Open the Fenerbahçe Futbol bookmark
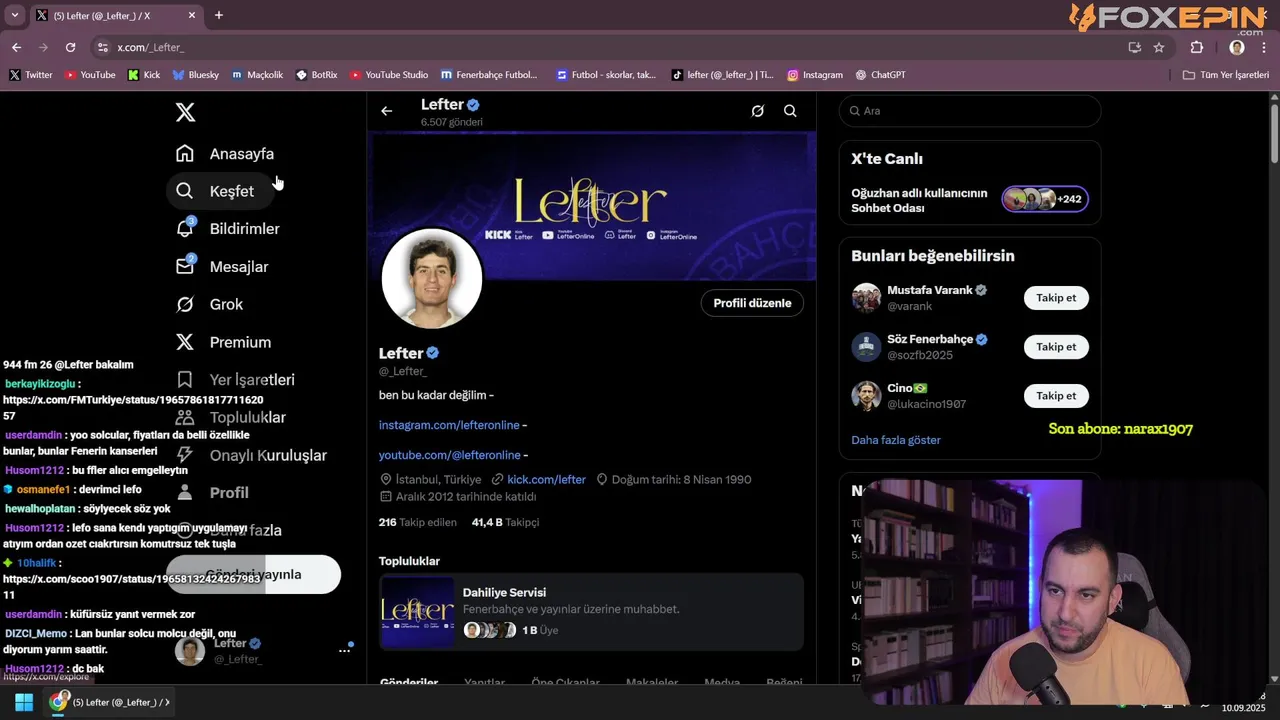 click(489, 75)
